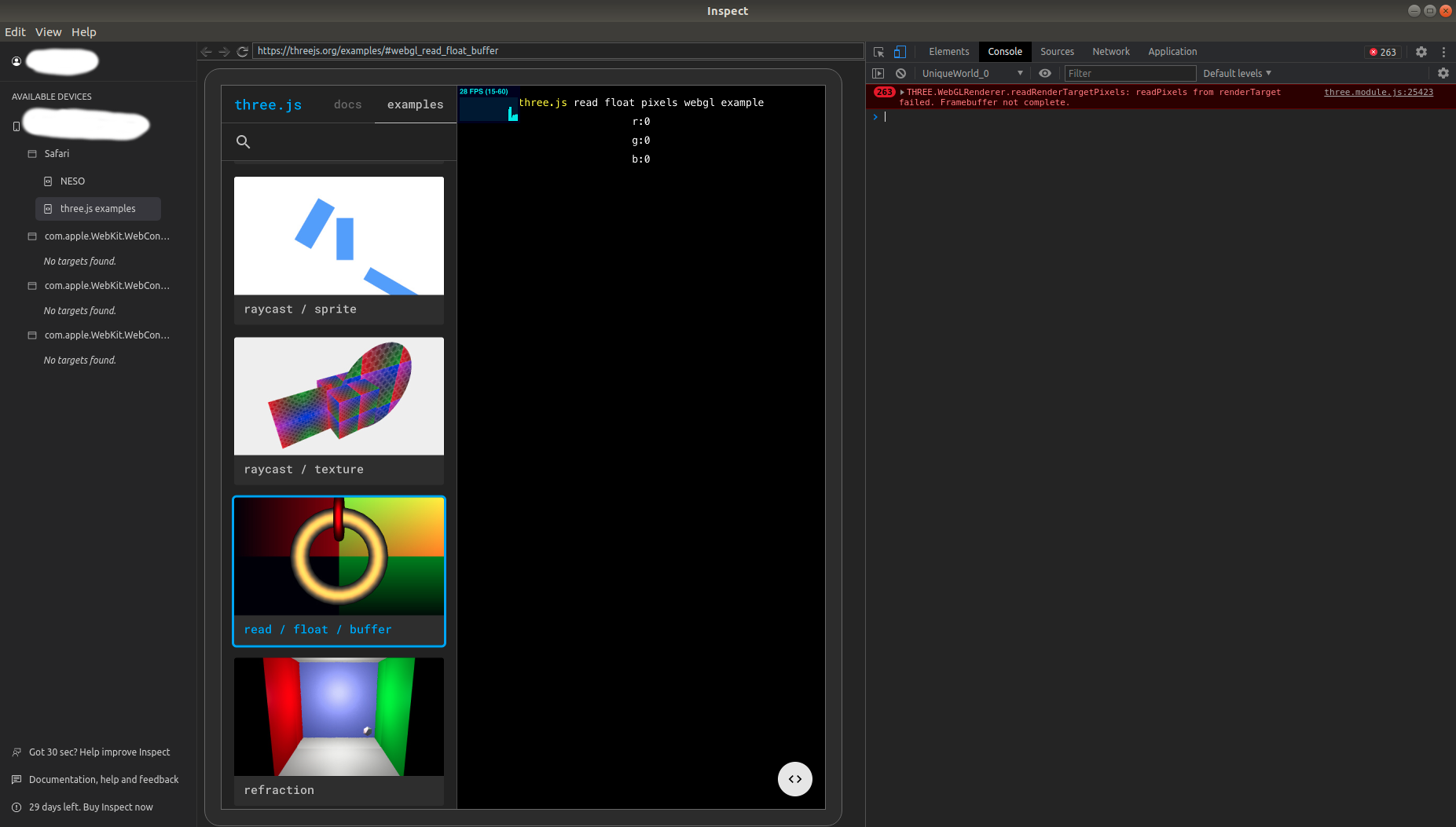Switch to the Network tab
The image size is (1456, 827).
(x=1110, y=52)
